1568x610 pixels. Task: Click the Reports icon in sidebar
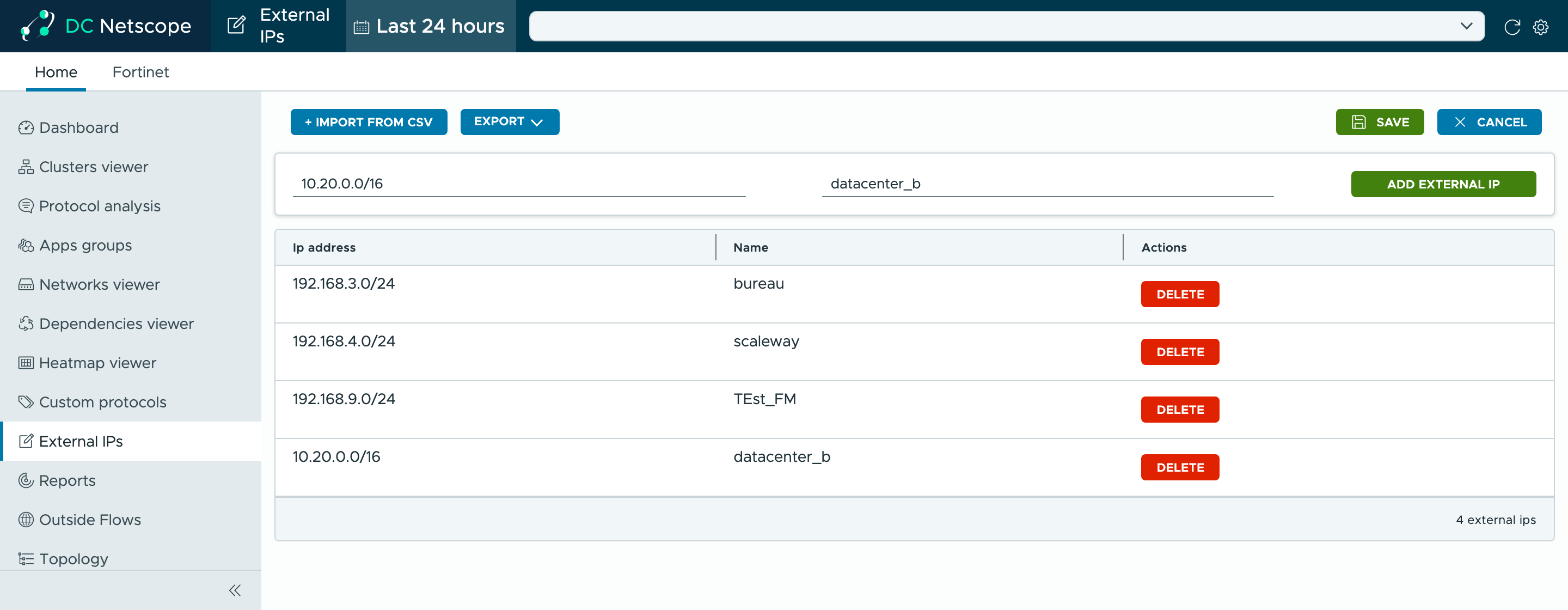(26, 481)
